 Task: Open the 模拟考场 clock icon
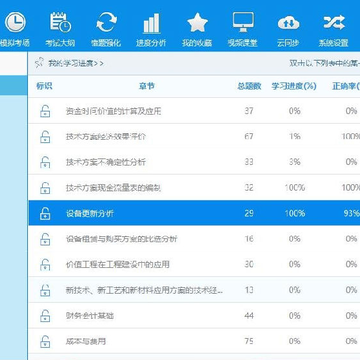(x=15, y=22)
